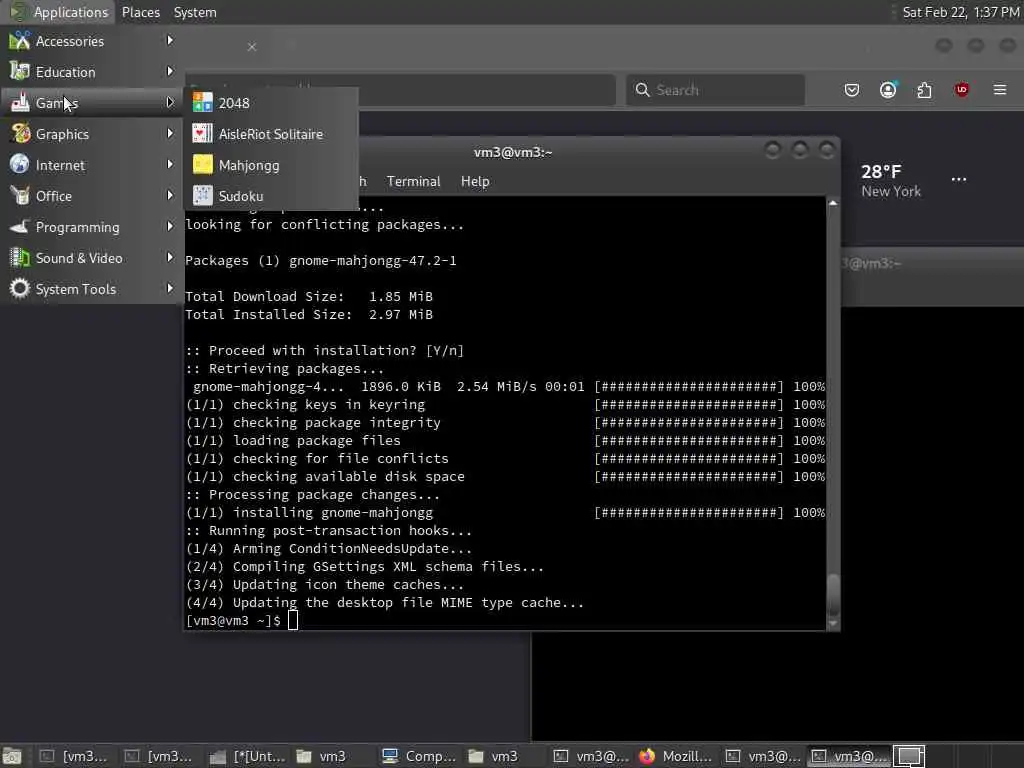The width and height of the screenshot is (1024, 768).
Task: Click the 'Proceed with installation? [Y/n]' line
Action: pos(325,351)
